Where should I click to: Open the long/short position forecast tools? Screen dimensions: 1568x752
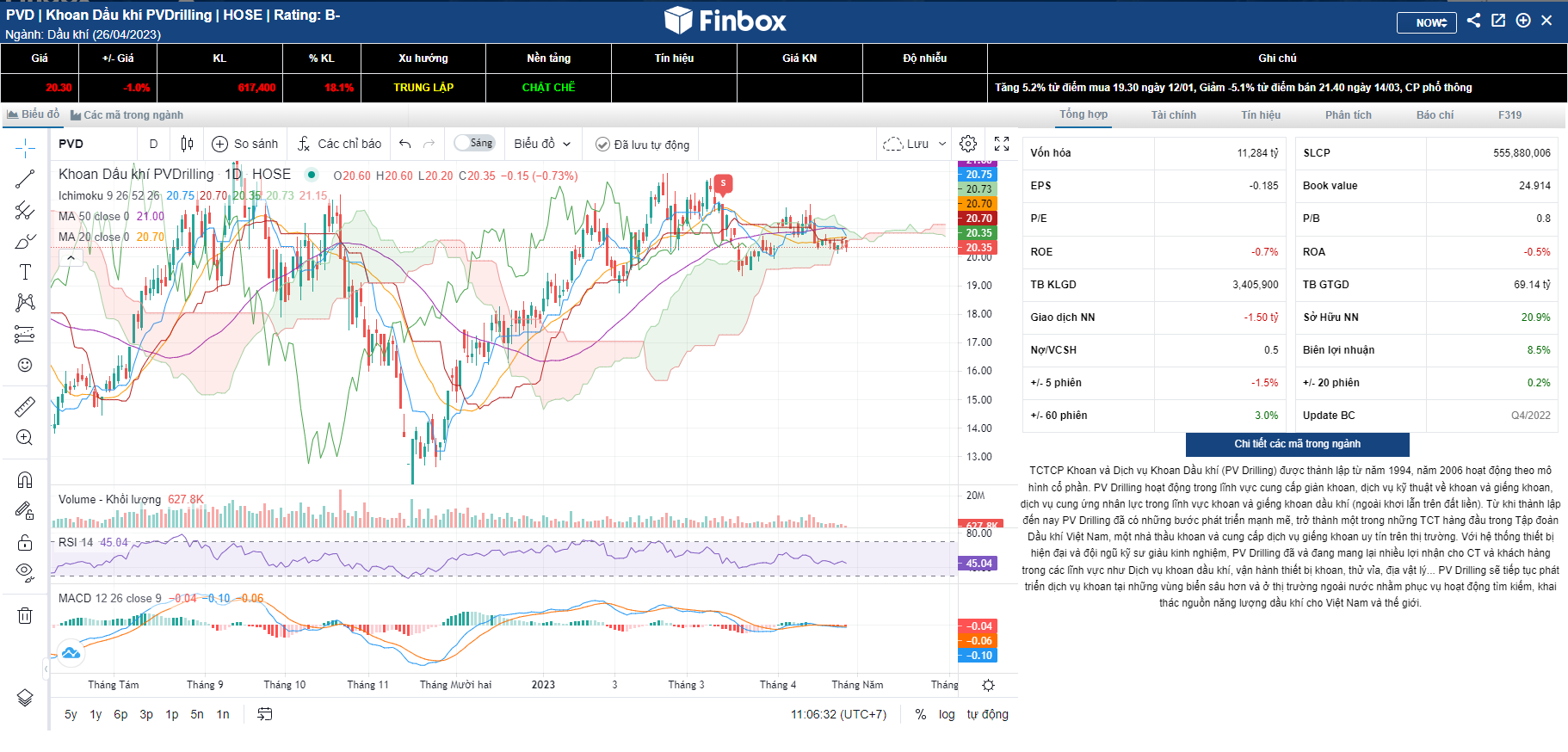[25, 334]
